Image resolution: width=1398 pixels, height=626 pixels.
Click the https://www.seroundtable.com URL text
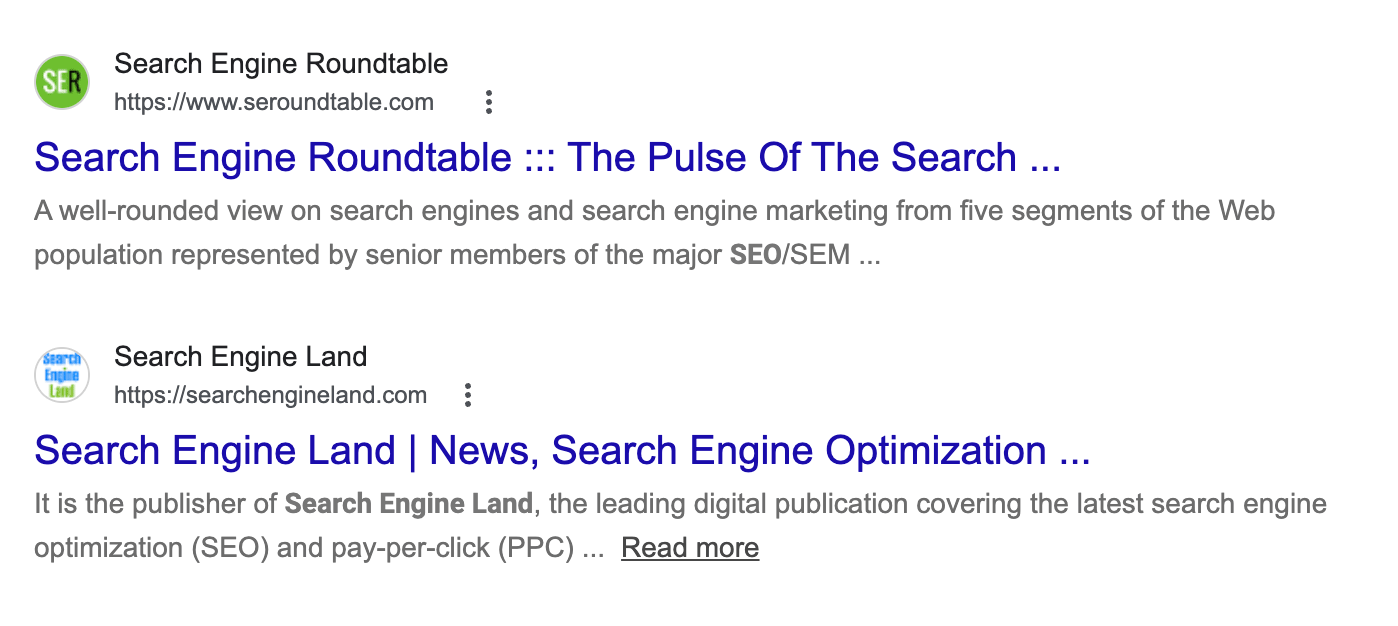274,102
